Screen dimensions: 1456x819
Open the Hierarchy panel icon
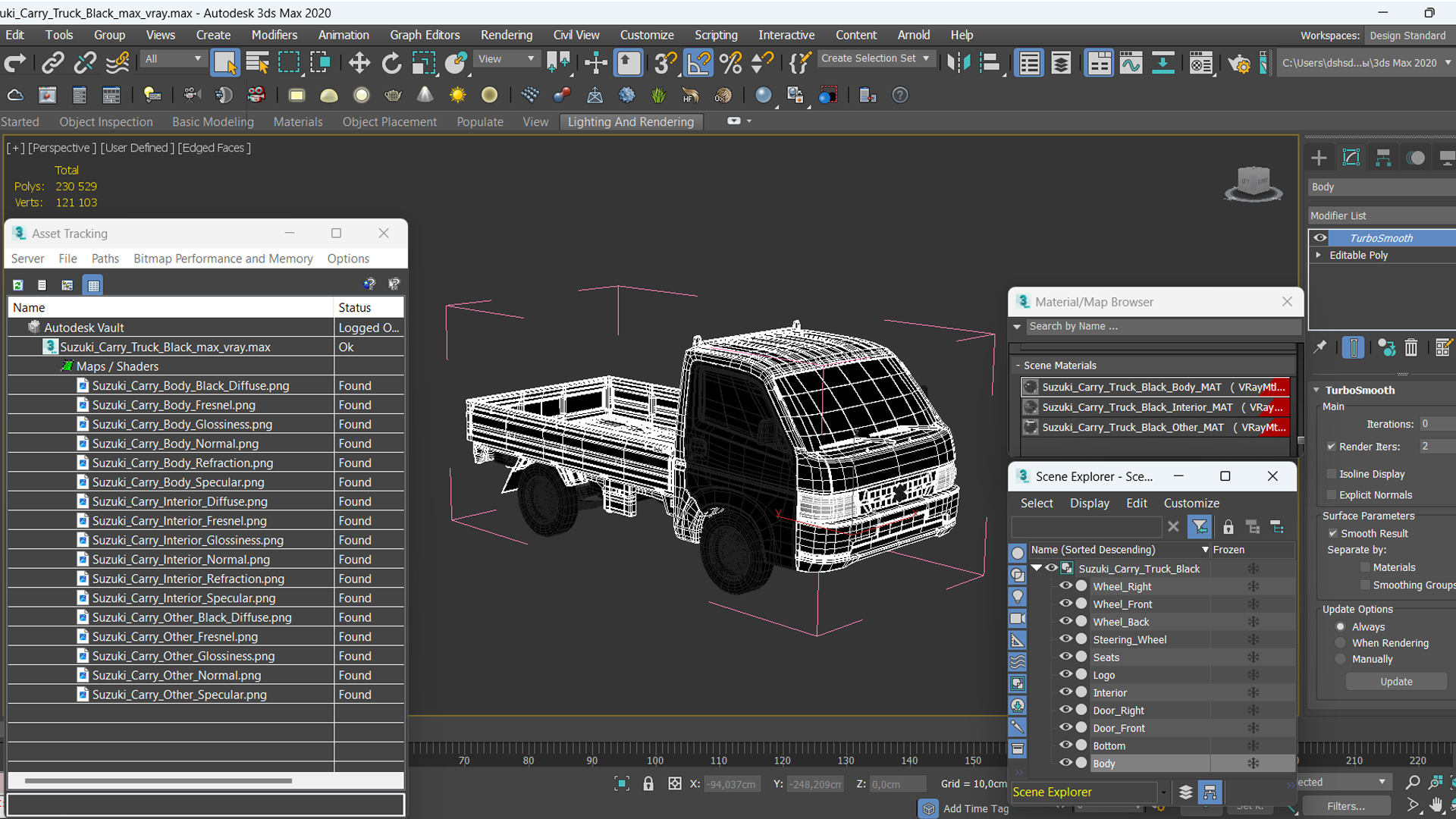pyautogui.click(x=1383, y=158)
